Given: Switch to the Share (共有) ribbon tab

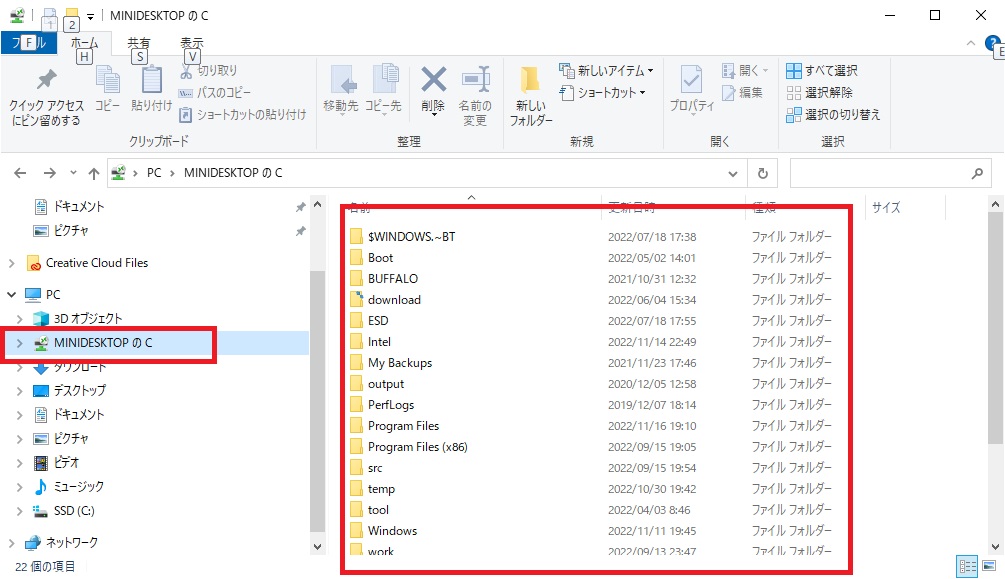Looking at the screenshot, I should [138, 43].
